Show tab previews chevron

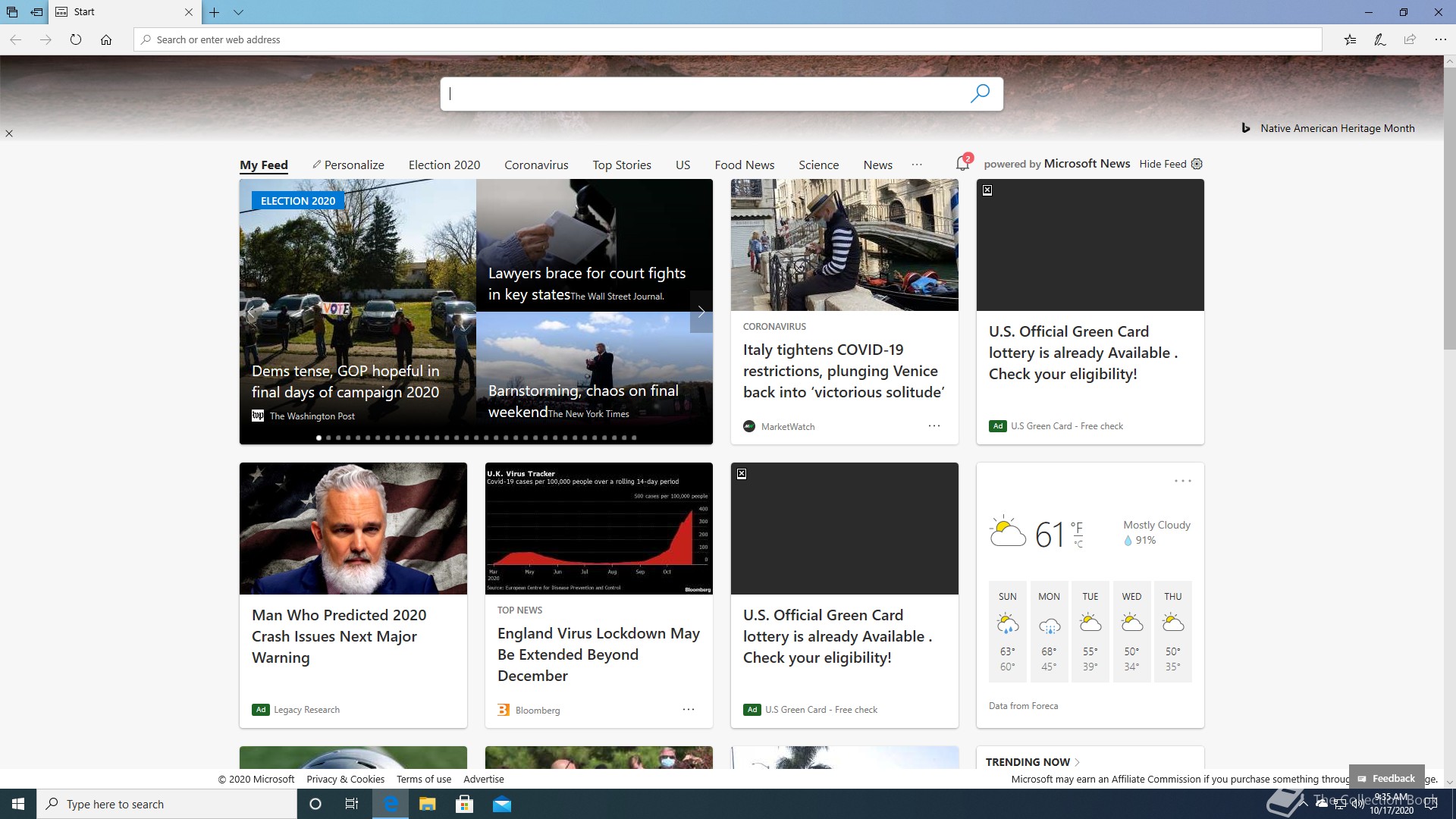pyautogui.click(x=238, y=12)
